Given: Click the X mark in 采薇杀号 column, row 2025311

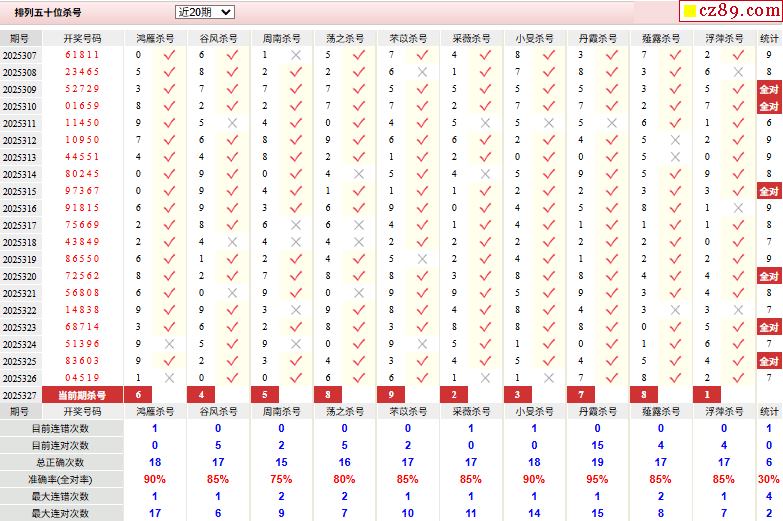Looking at the screenshot, I should (485, 123).
